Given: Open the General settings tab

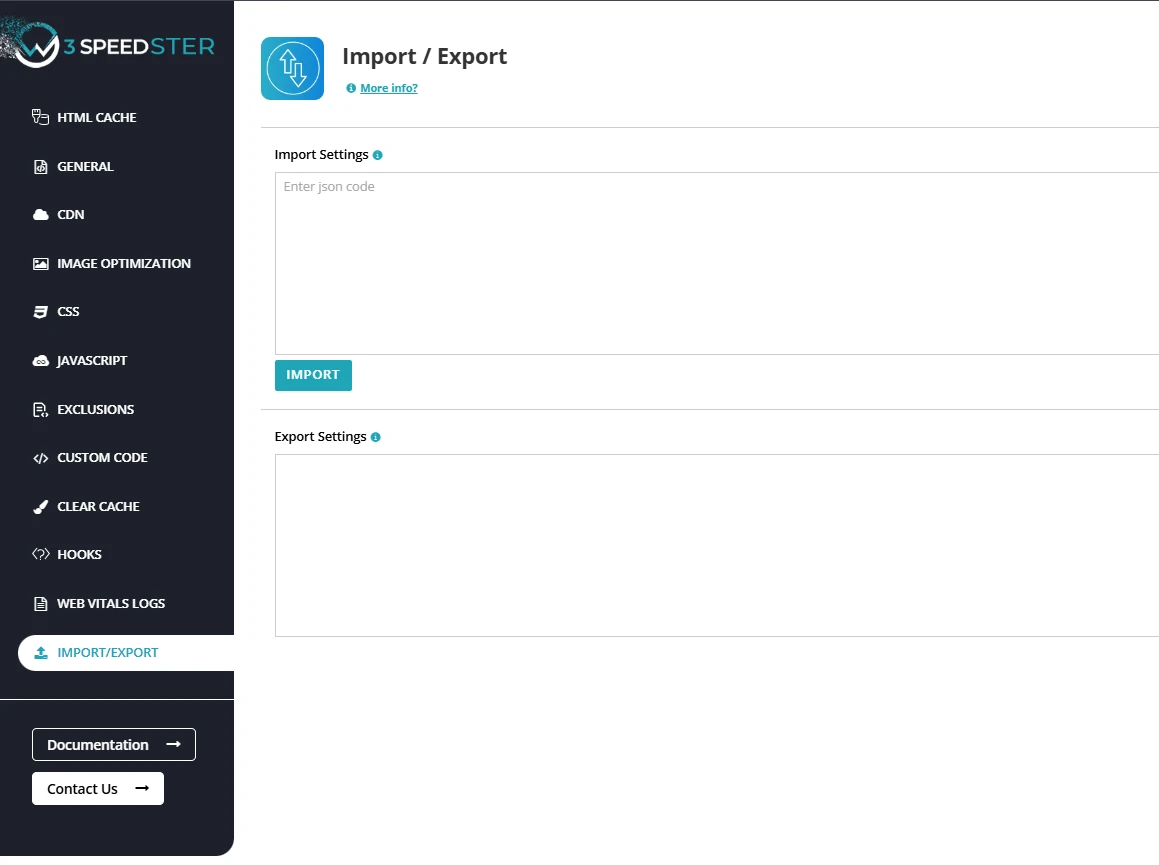Looking at the screenshot, I should pyautogui.click(x=85, y=167).
